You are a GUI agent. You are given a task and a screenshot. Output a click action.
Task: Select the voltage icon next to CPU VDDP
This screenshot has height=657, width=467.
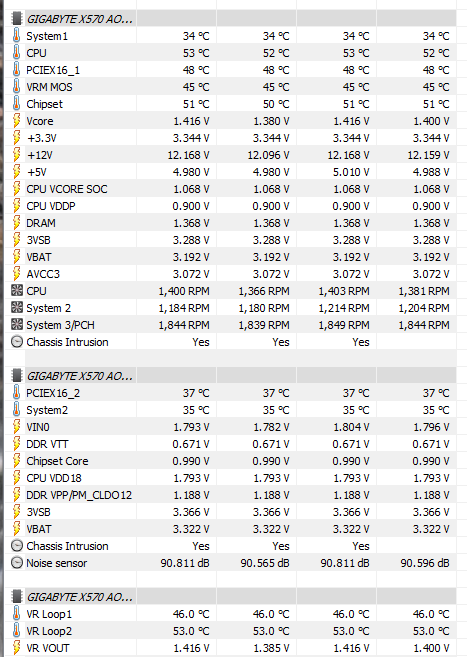pos(16,206)
